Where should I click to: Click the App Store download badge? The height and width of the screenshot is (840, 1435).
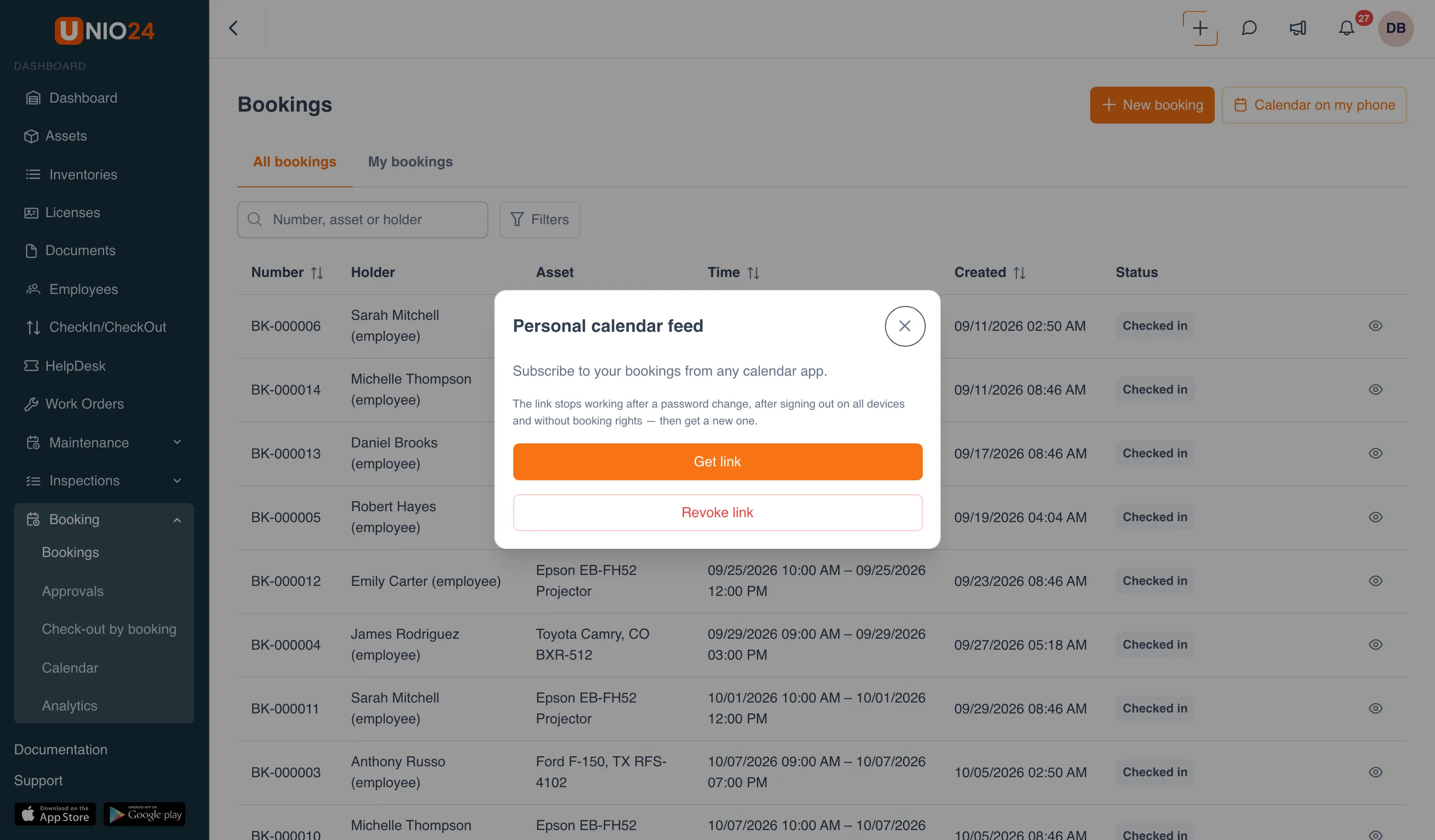(55, 815)
